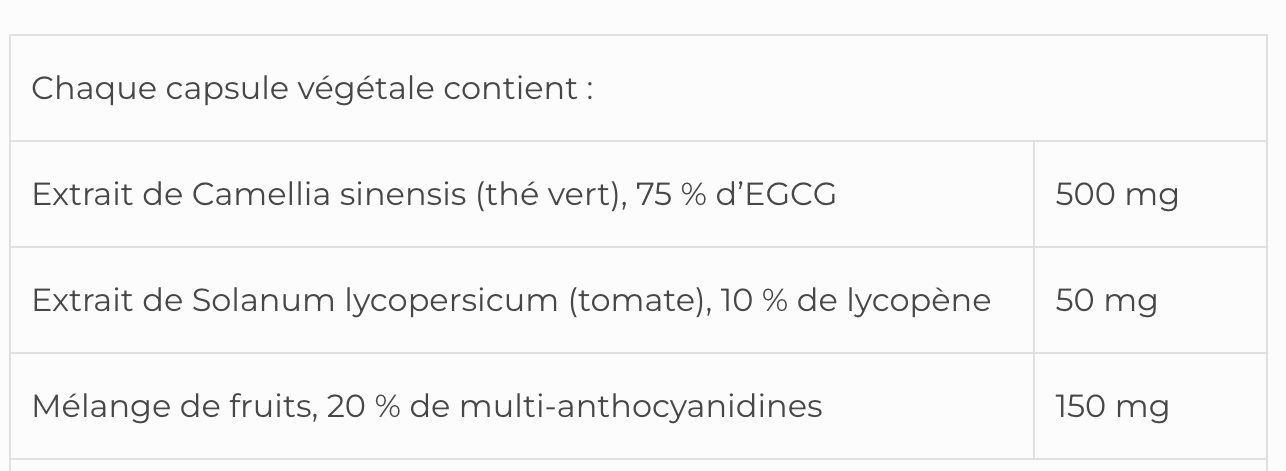This screenshot has width=1286, height=471.
Task: Click the 'Chaque capsule végétale contient' header text
Action: coord(312,88)
